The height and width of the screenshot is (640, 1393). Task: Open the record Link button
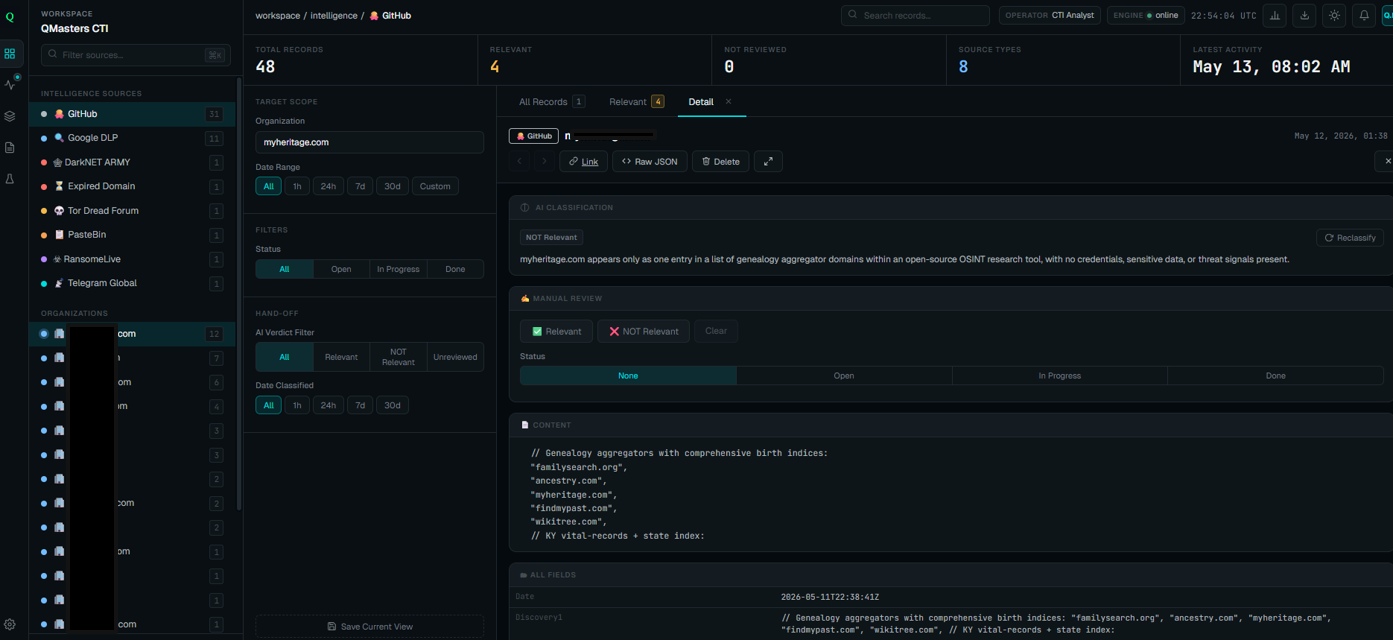point(583,161)
